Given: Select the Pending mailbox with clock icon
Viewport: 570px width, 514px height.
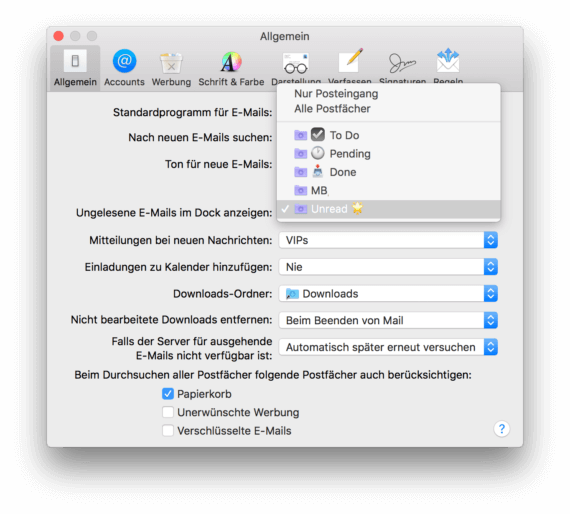Looking at the screenshot, I should tap(389, 154).
